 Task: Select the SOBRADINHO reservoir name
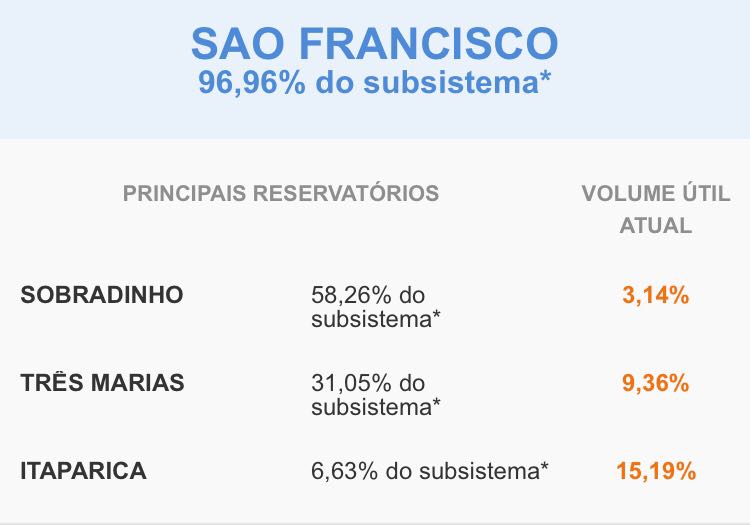click(102, 295)
